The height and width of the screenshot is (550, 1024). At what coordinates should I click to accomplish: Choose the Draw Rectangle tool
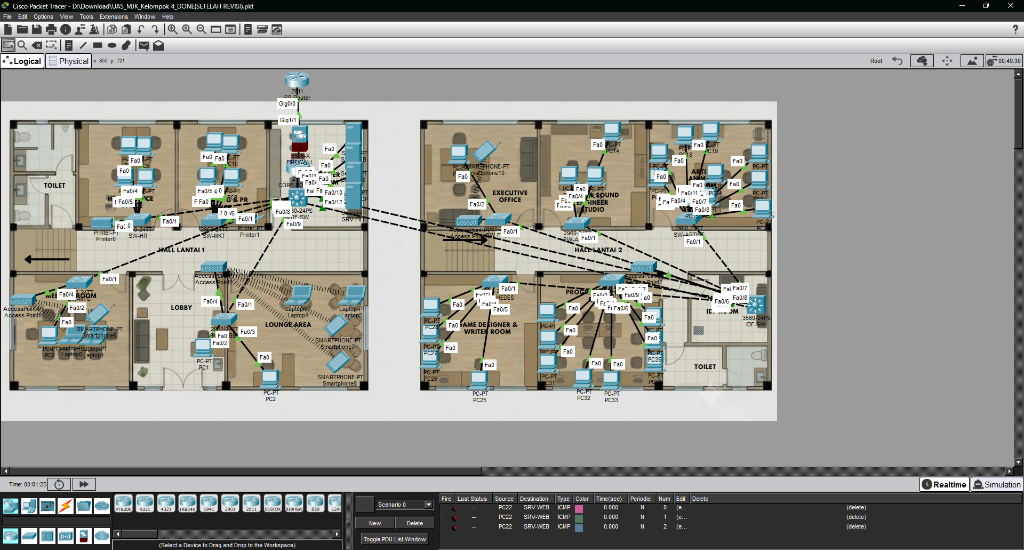click(x=97, y=45)
